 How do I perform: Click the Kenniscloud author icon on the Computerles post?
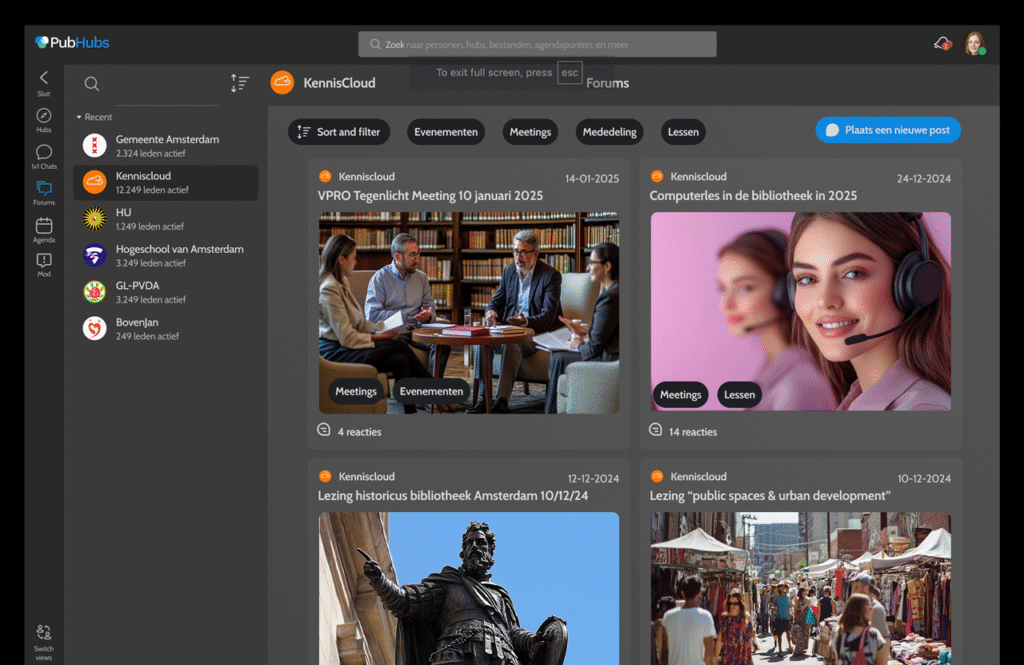[x=657, y=176]
